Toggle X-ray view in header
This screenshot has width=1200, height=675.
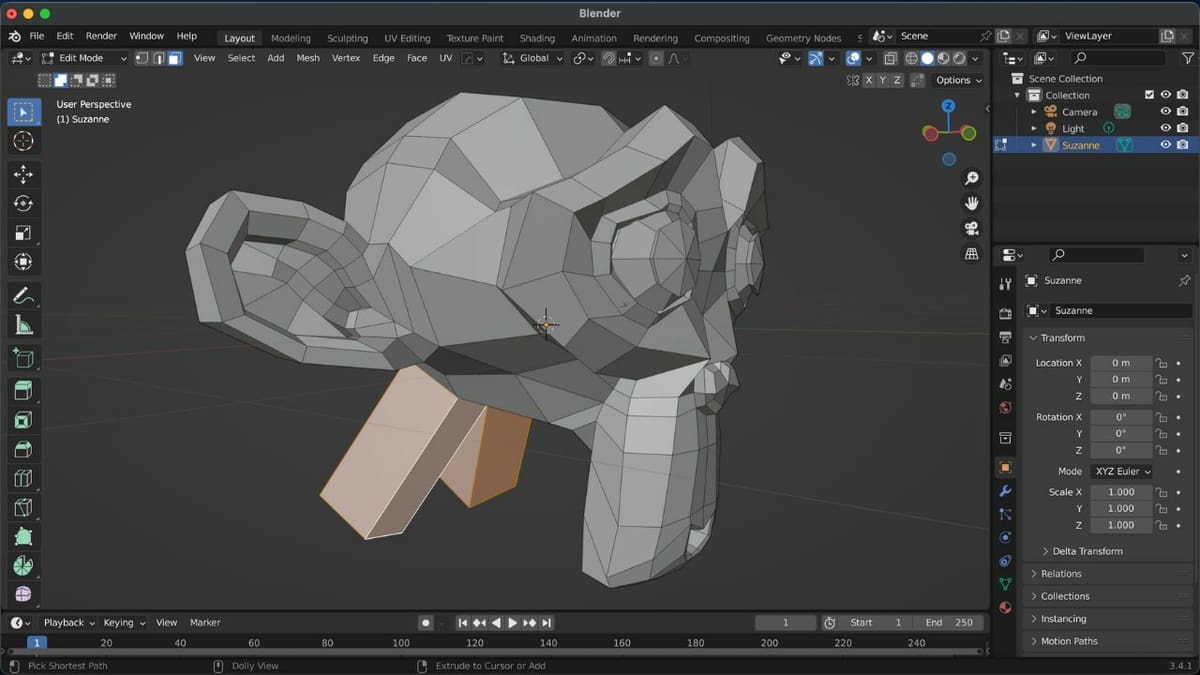[x=890, y=58]
